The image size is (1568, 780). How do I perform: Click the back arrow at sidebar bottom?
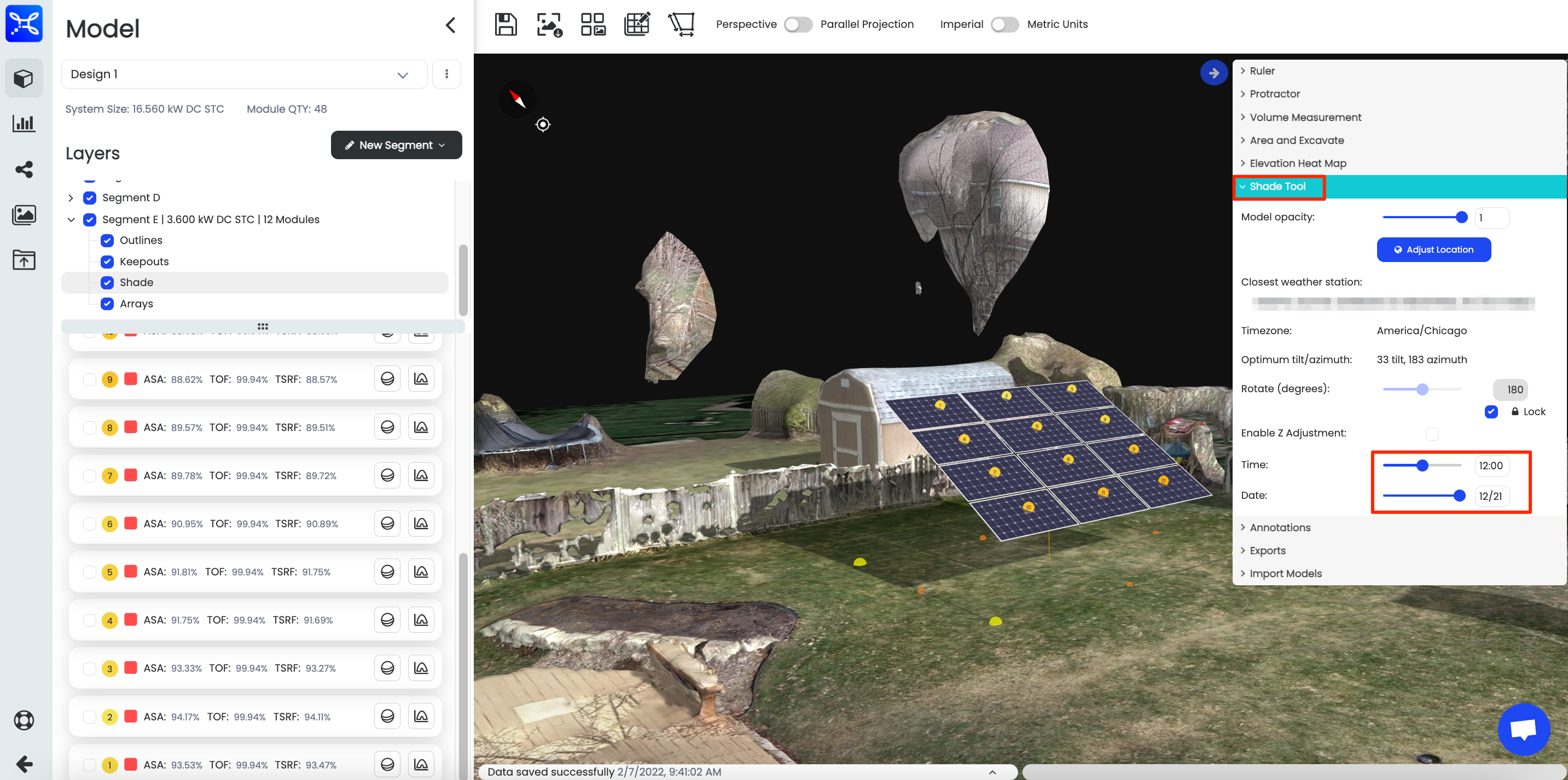click(x=24, y=764)
